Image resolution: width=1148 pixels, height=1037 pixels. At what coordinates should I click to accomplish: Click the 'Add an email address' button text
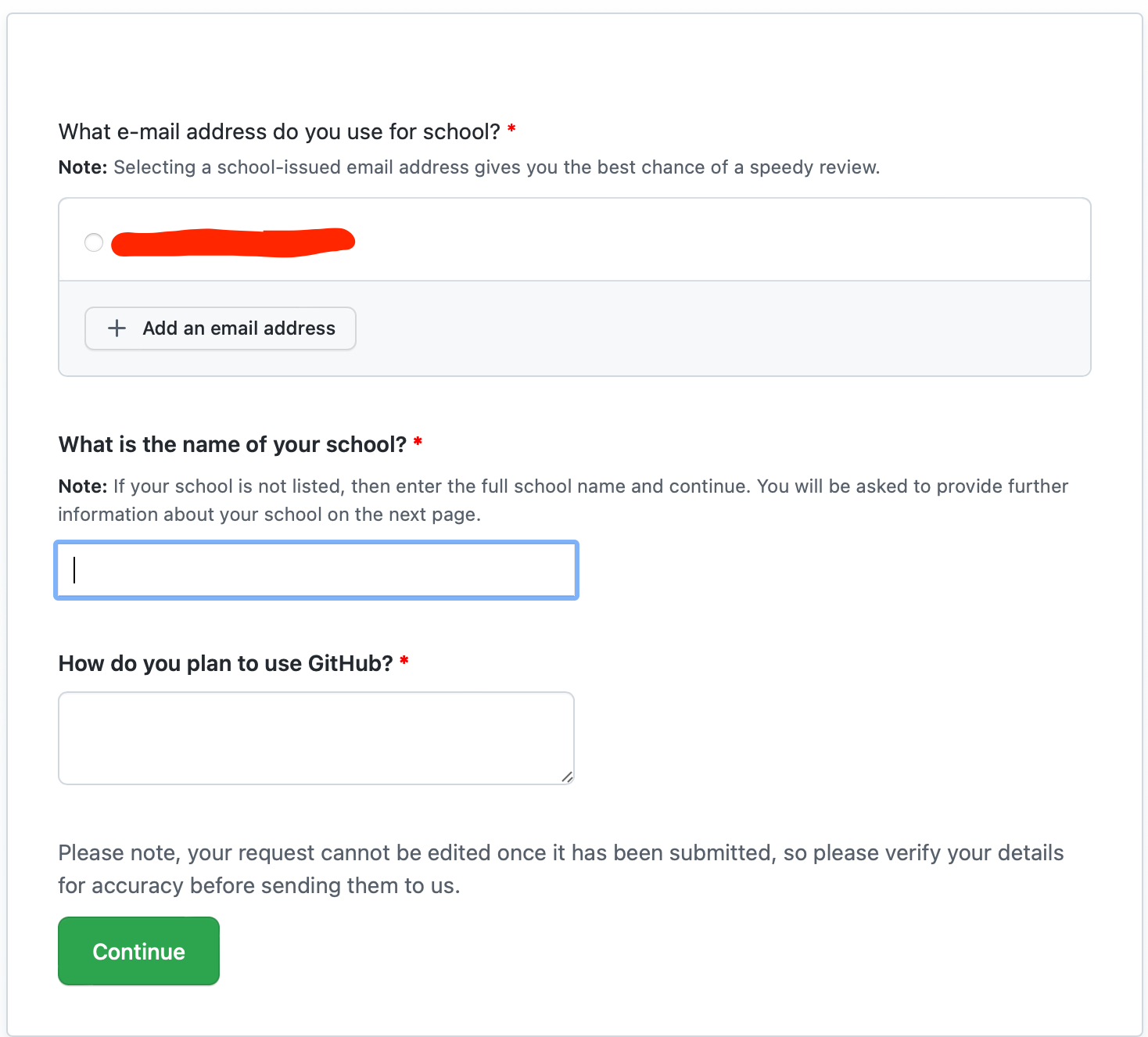(x=239, y=328)
